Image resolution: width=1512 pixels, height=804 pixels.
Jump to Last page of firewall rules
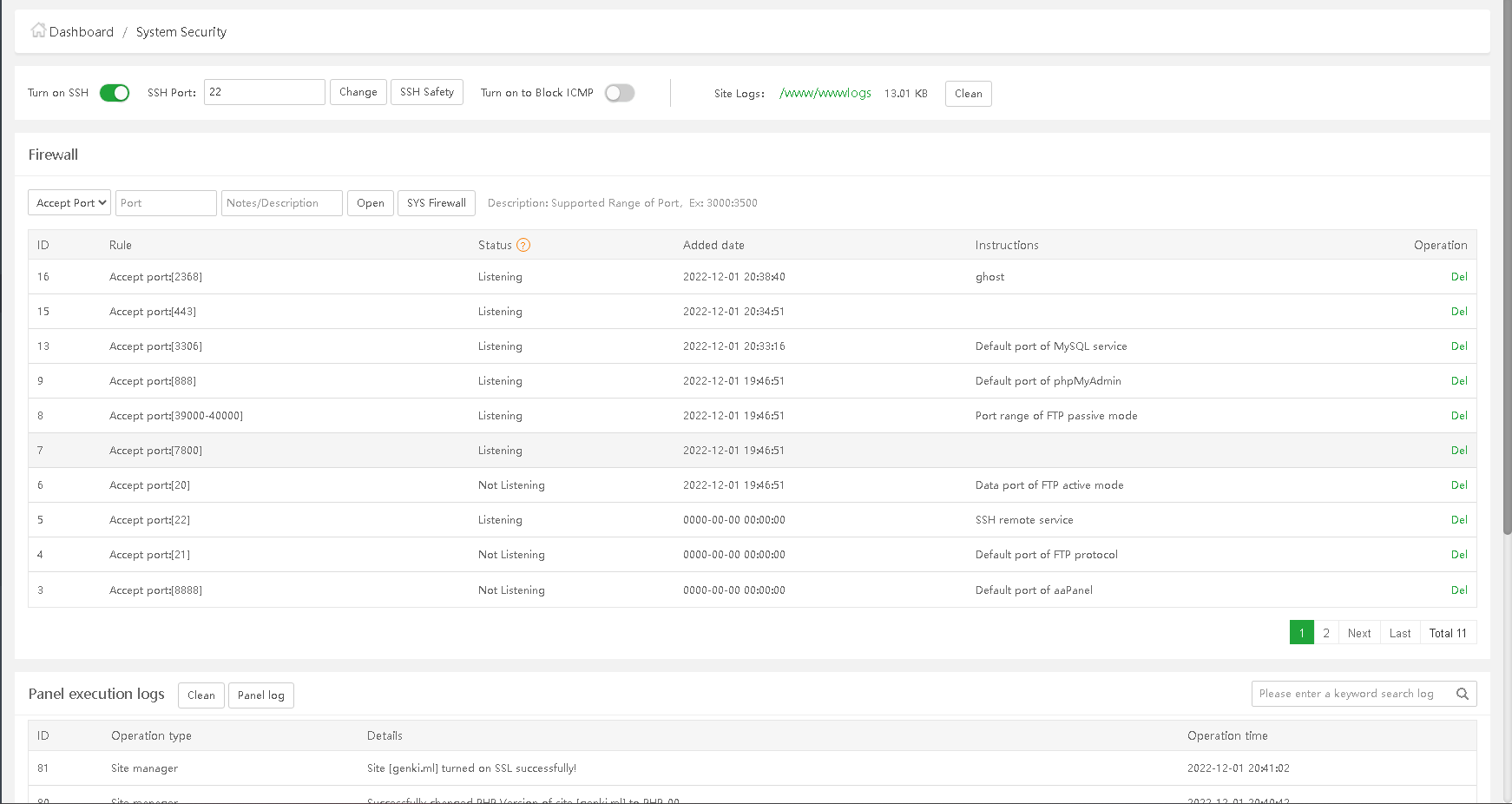1400,633
